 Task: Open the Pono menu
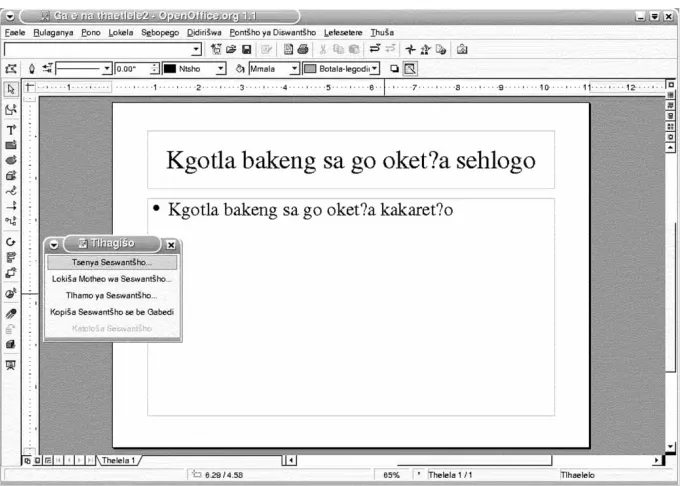(x=90, y=33)
